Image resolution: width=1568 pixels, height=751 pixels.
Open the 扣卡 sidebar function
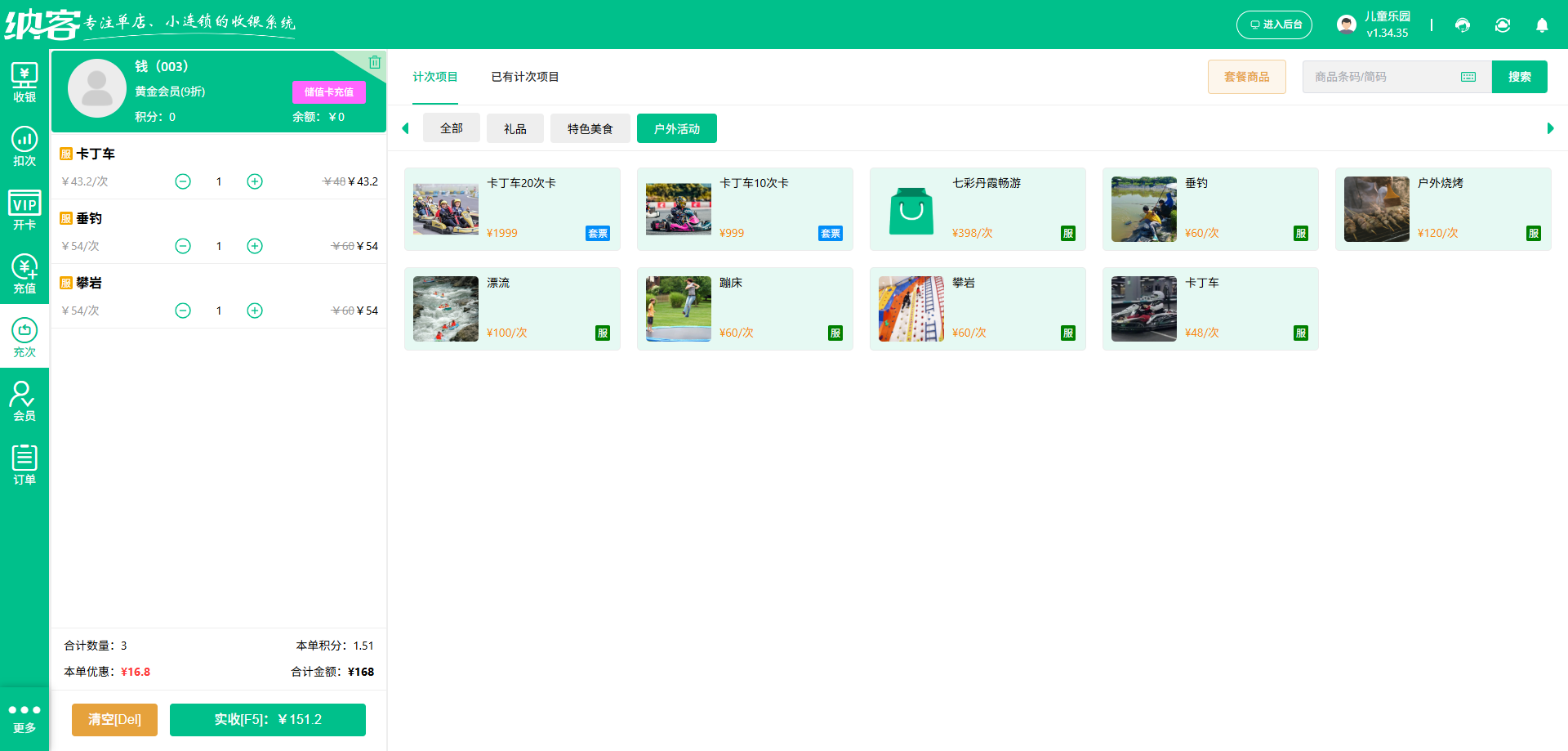tap(24, 147)
